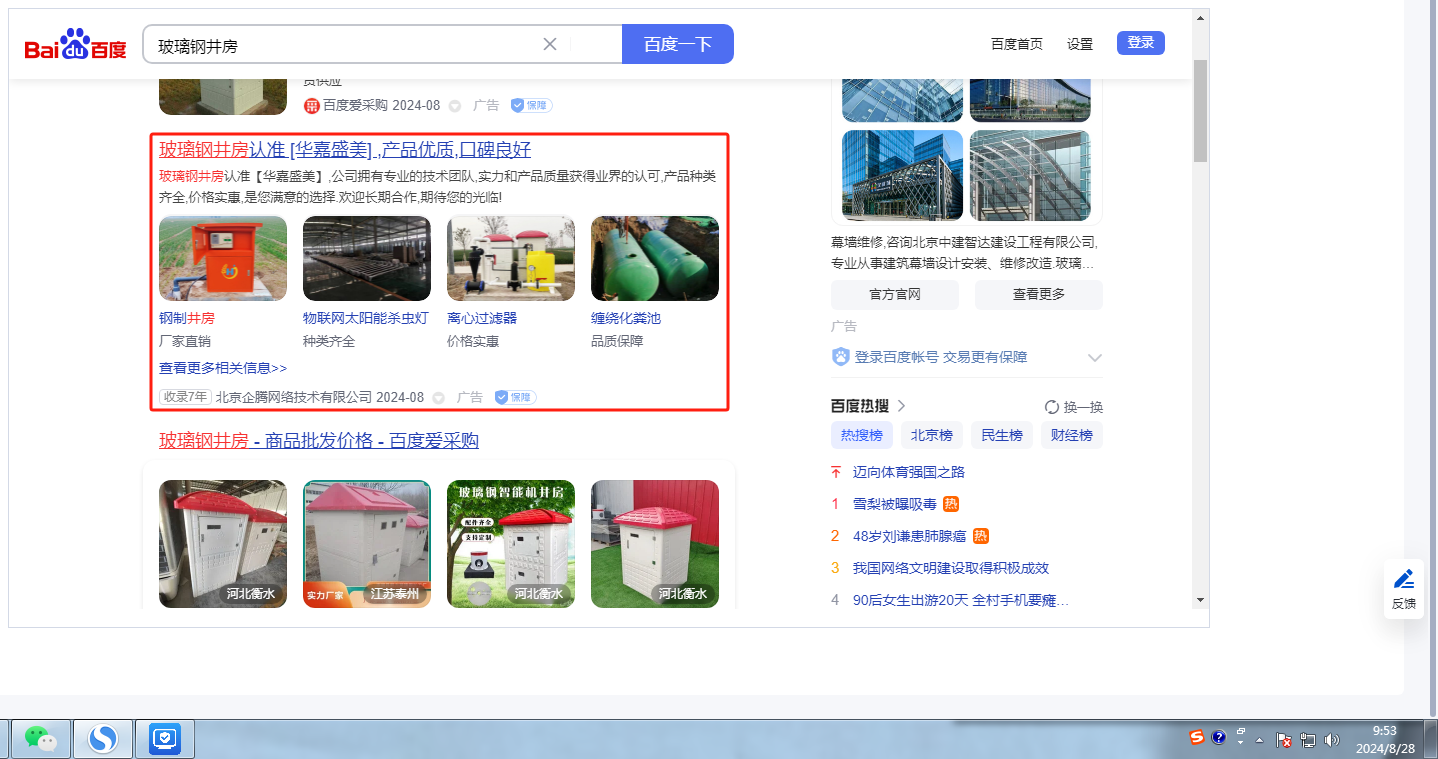This screenshot has height=759, width=1438.
Task: Click 查看更多相关信息>> link
Action: (223, 368)
